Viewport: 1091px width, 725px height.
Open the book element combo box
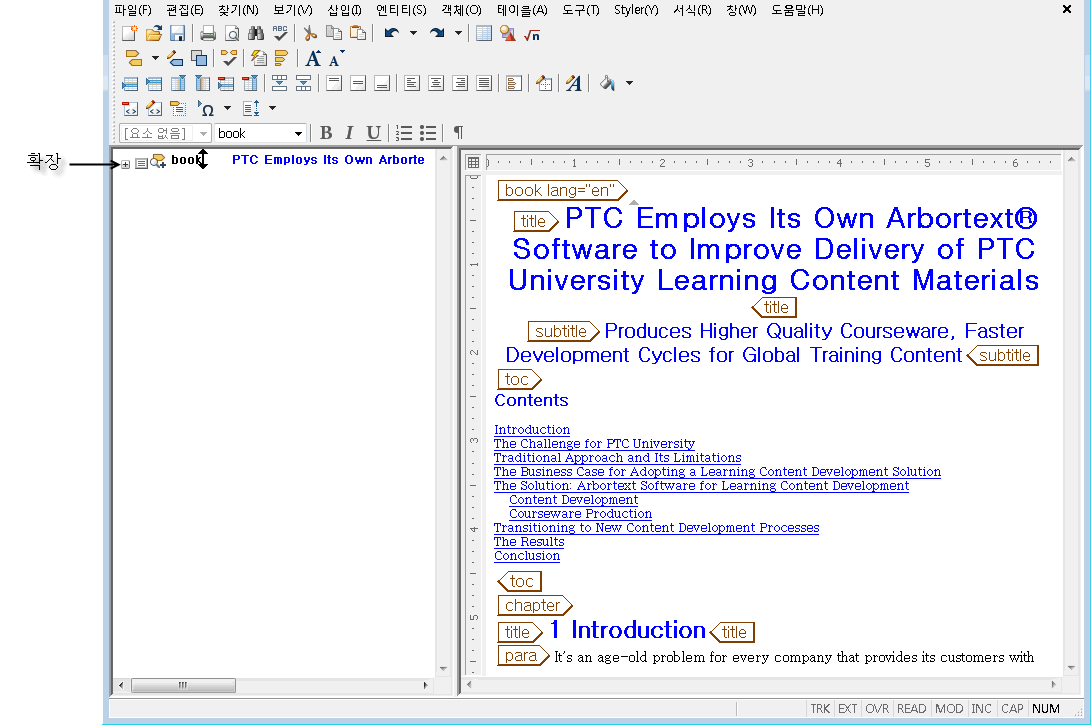tap(260, 134)
